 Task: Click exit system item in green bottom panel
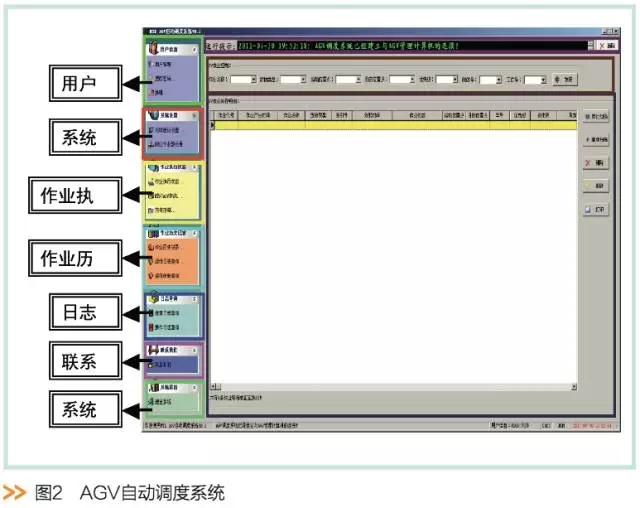click(166, 401)
